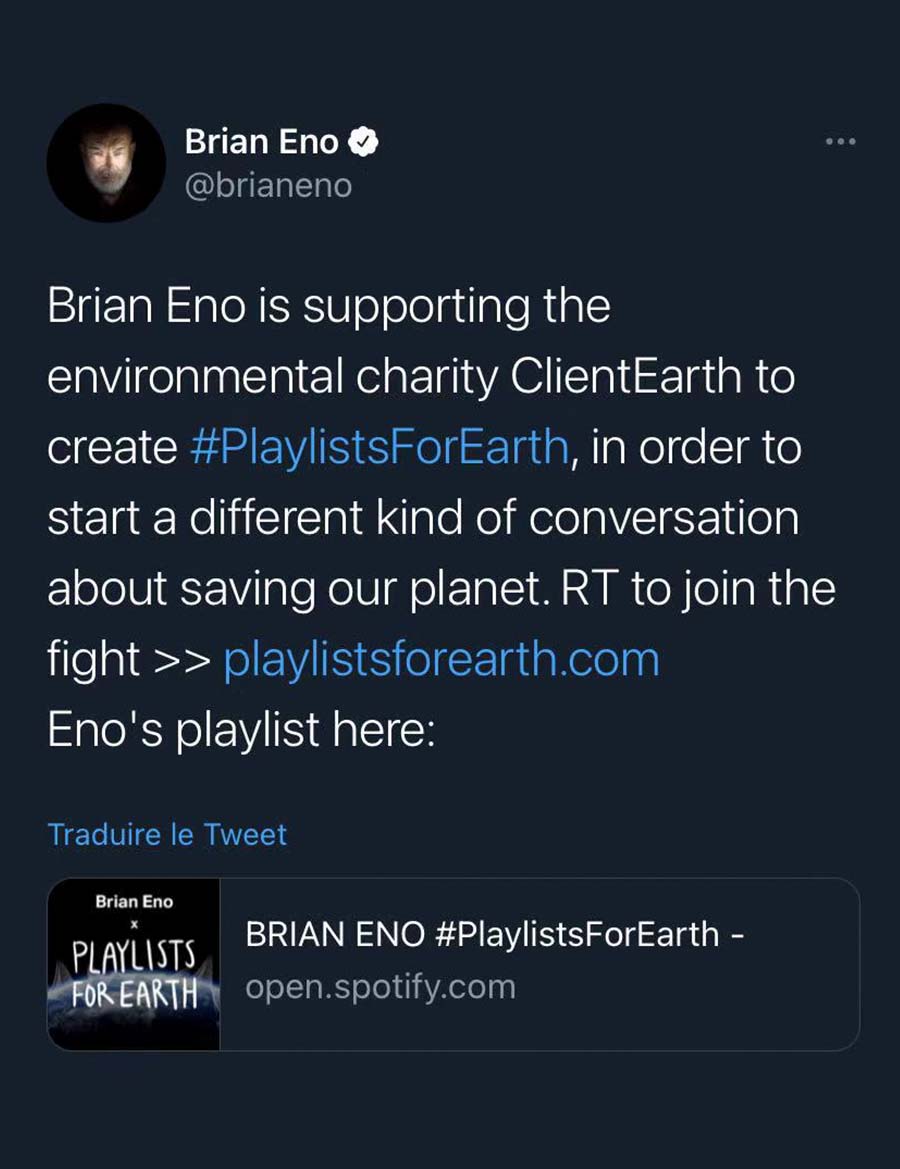900x1169 pixels.
Task: Visit the playlistsforearth.com link
Action: (441, 659)
